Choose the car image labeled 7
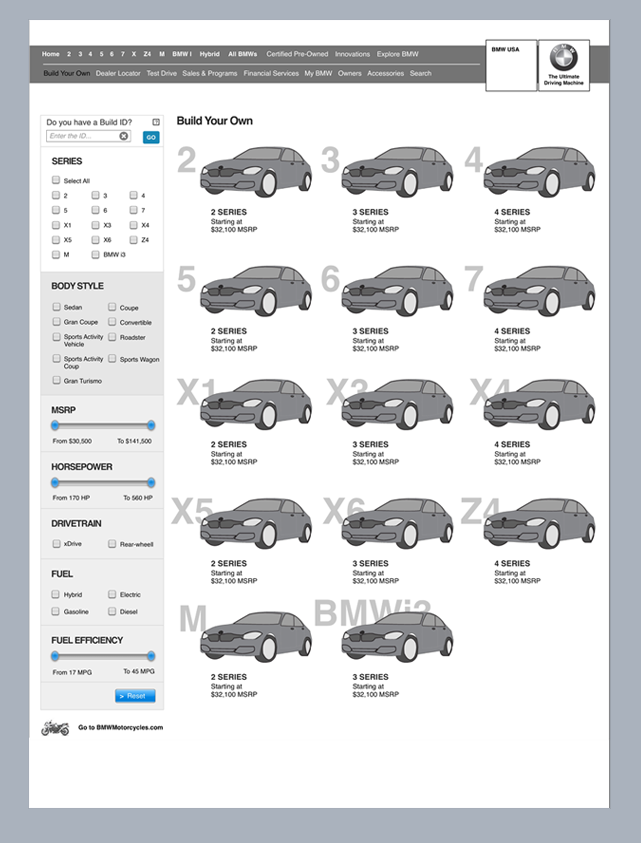641x843 pixels. click(539, 290)
